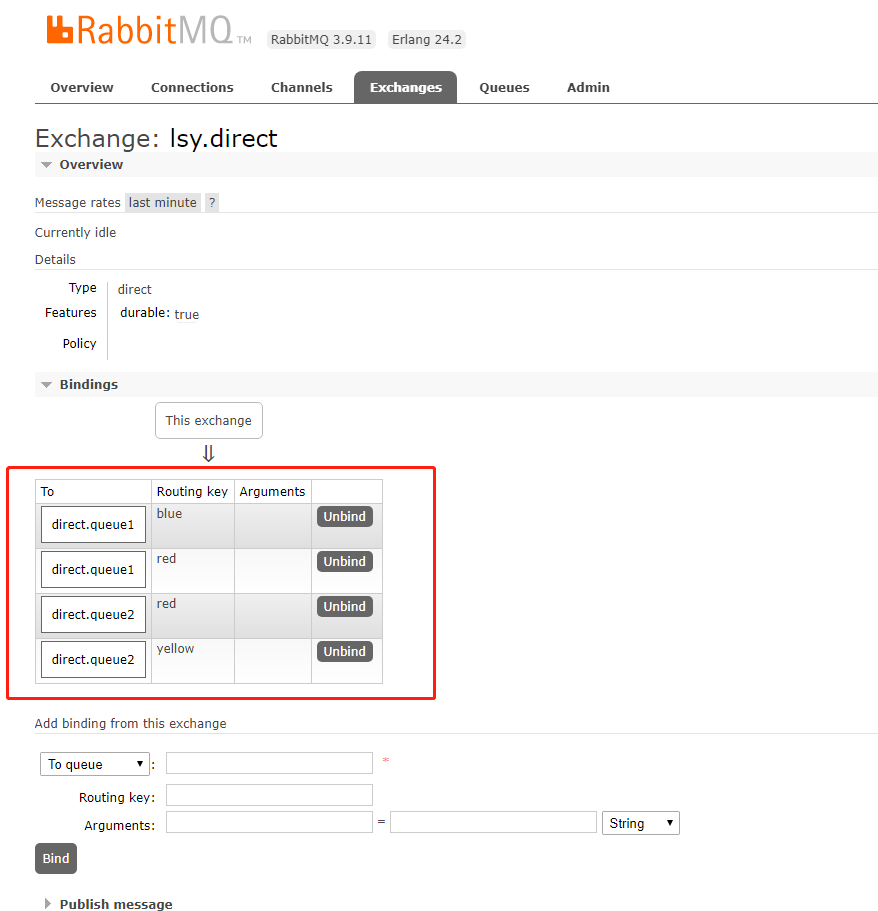Click the 'durable: true' feature text
Viewport: 878px width, 911px height.
coord(160,314)
